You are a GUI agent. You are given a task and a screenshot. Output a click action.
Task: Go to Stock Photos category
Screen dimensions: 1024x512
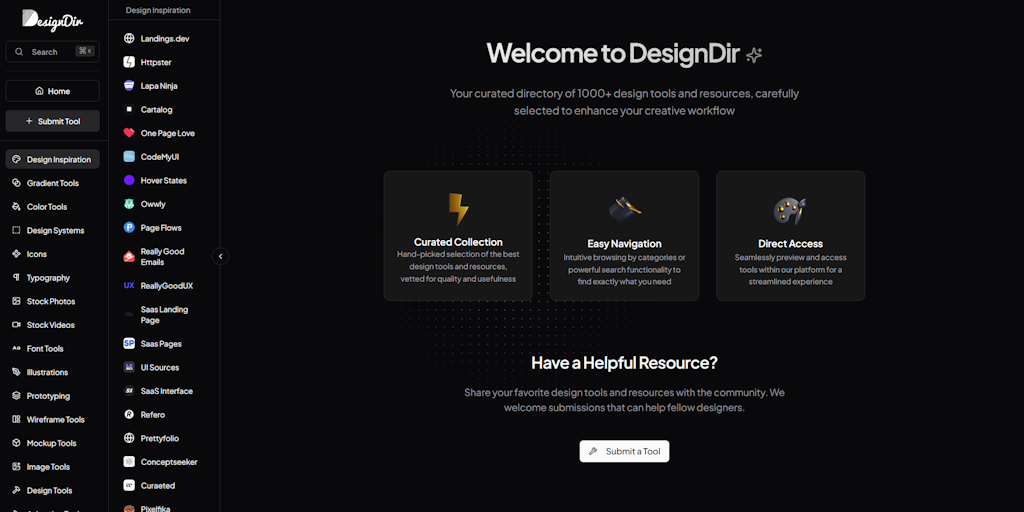pyautogui.click(x=50, y=301)
